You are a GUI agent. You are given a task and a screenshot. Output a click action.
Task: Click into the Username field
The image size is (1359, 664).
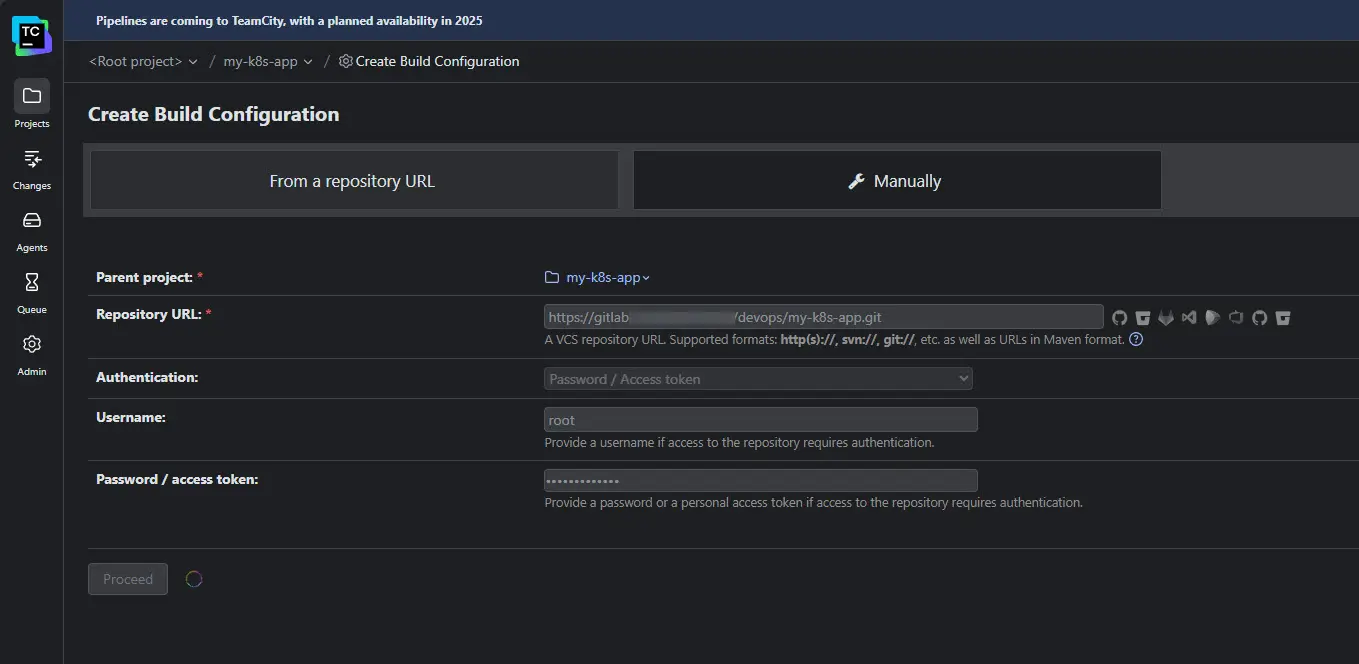760,420
